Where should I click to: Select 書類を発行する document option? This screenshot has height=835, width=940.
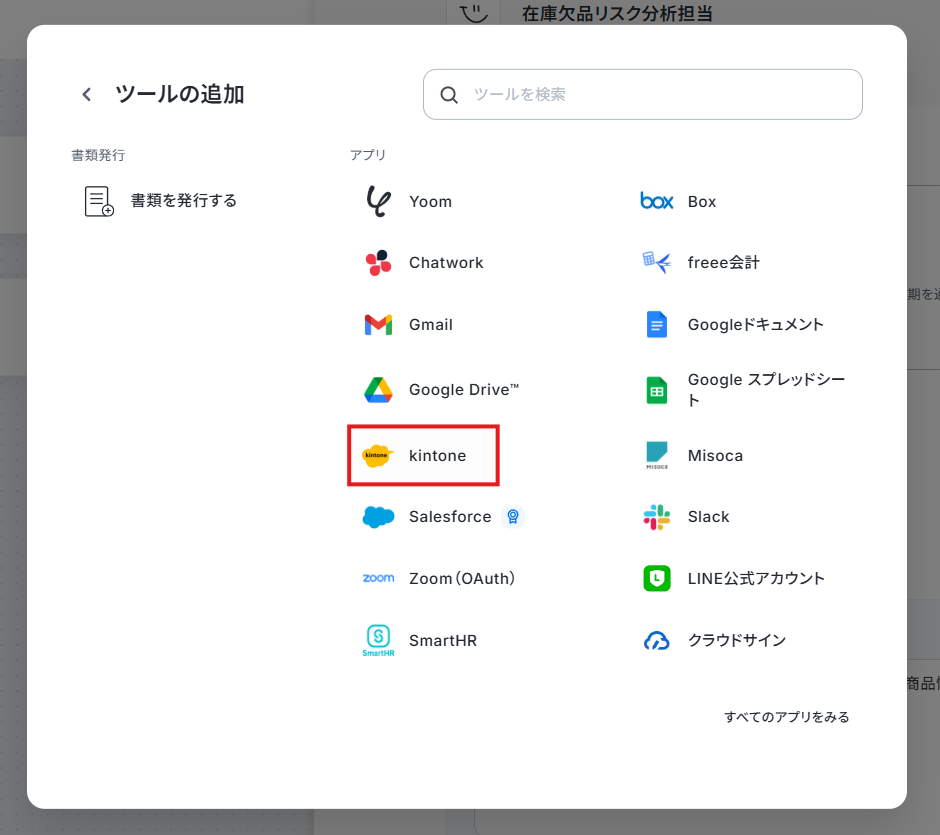click(183, 201)
